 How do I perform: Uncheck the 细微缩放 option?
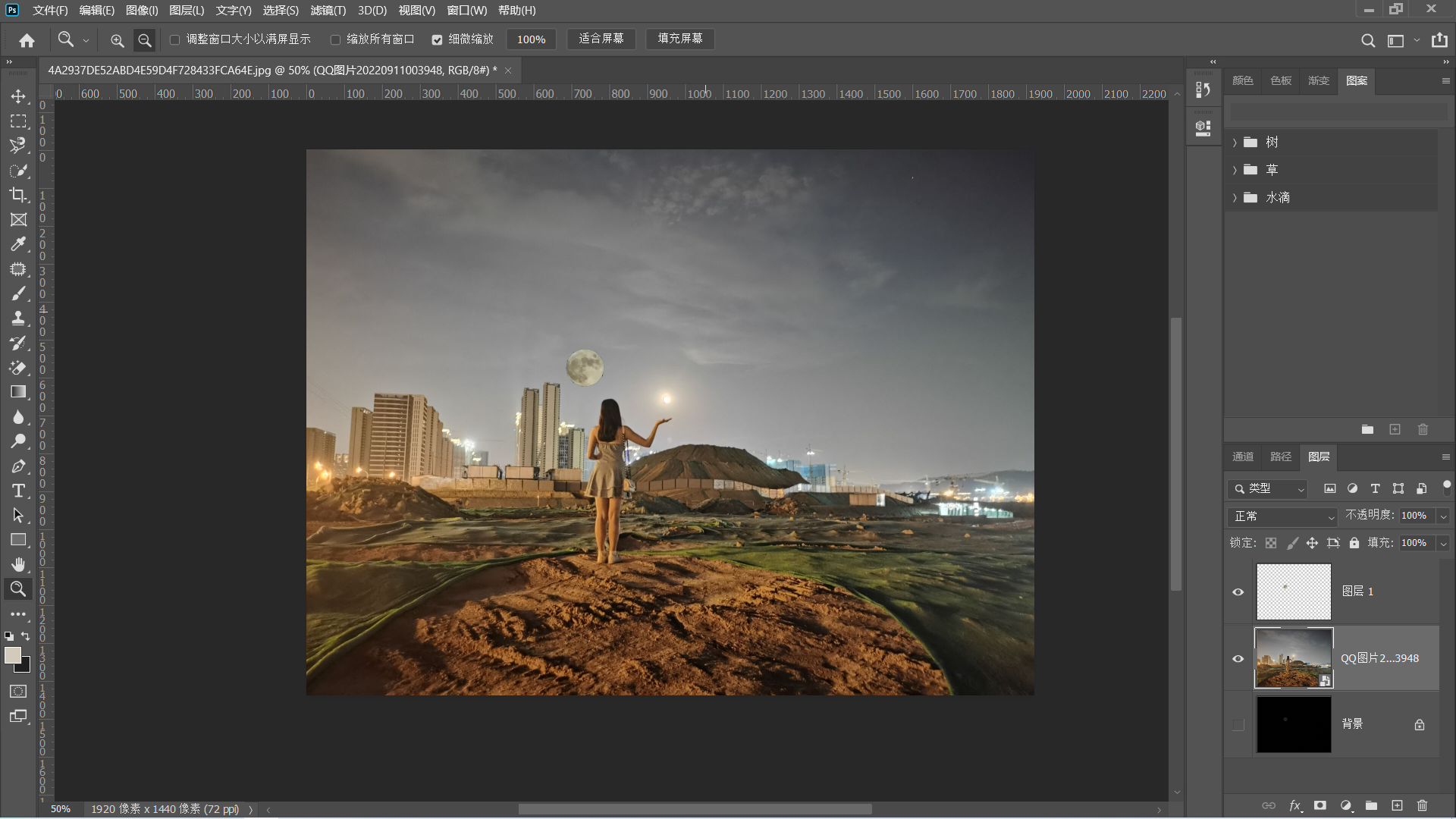pyautogui.click(x=437, y=39)
